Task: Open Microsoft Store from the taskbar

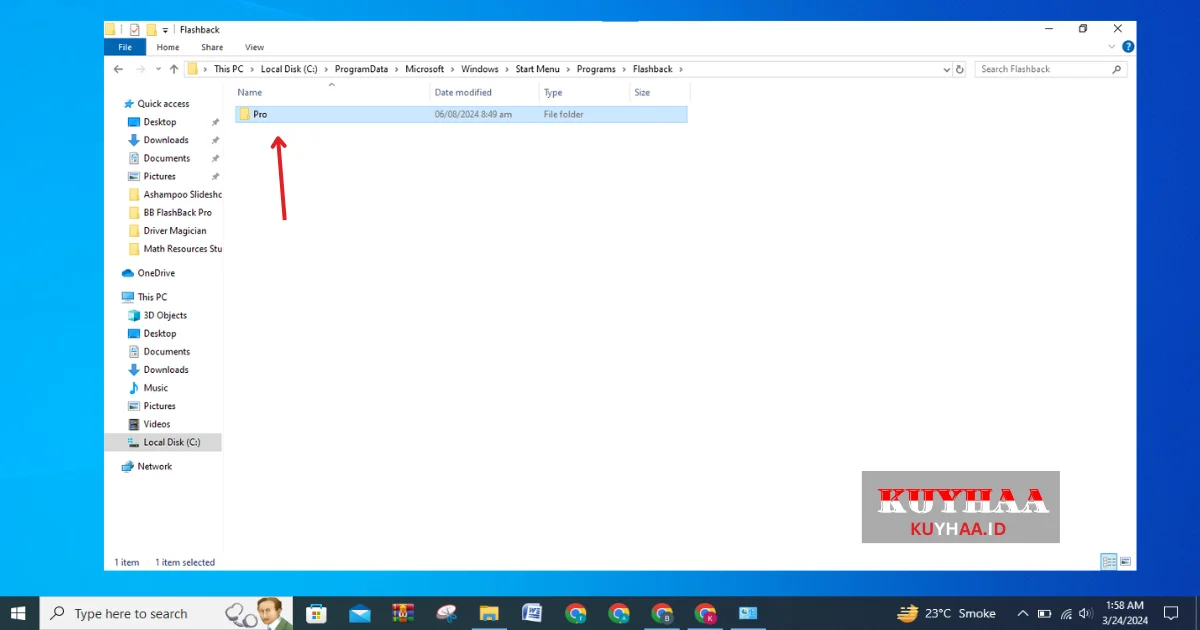Action: [x=317, y=613]
